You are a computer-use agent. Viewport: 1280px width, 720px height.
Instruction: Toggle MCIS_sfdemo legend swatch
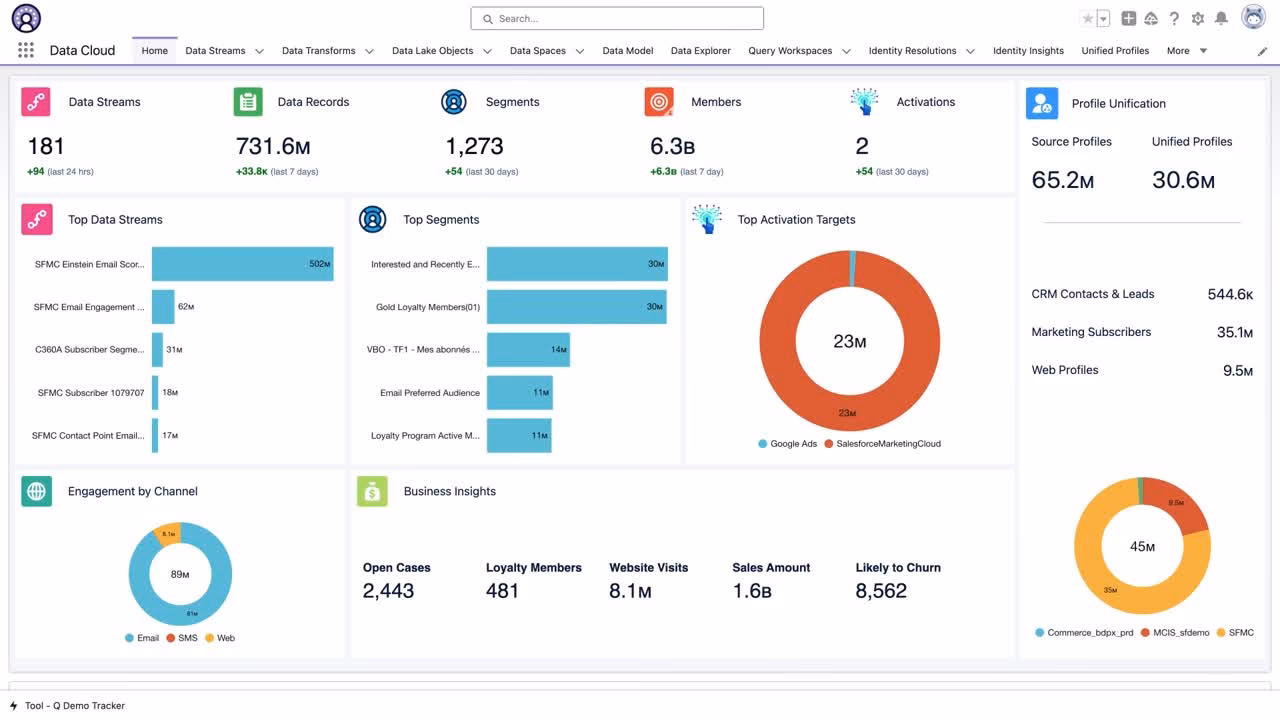pos(1146,633)
